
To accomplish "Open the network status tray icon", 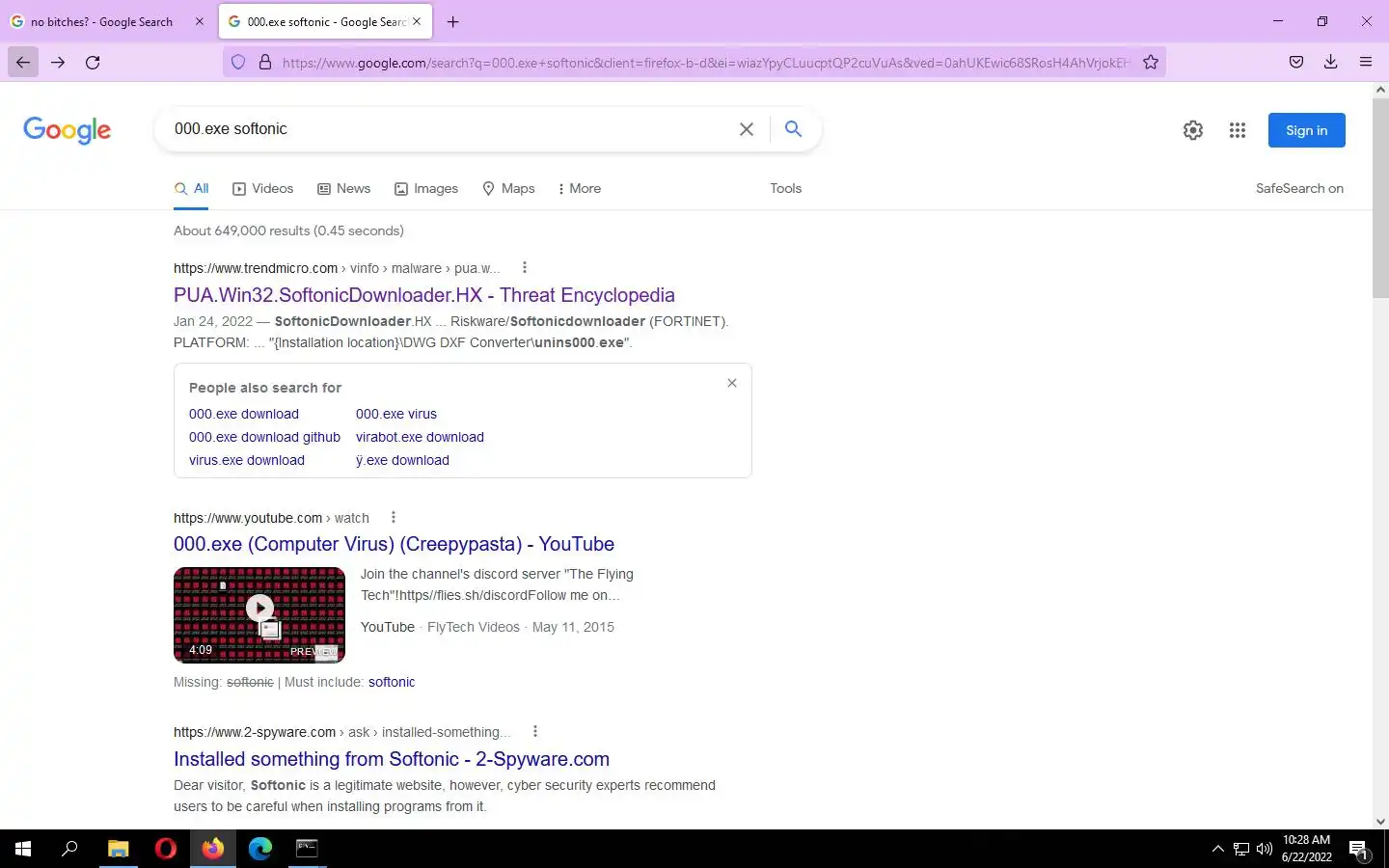I will (1241, 849).
